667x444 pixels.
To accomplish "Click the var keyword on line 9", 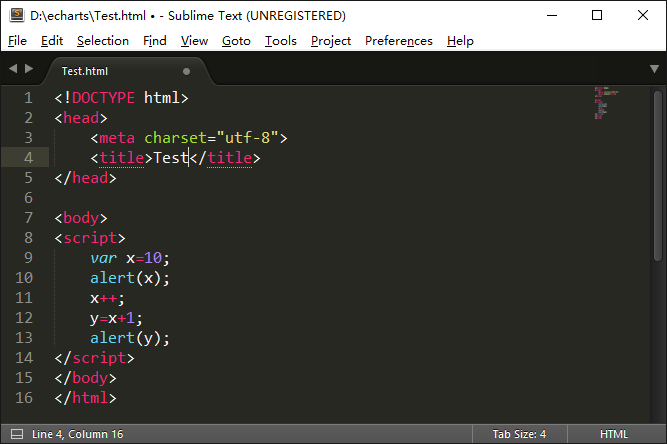I will coord(103,258).
